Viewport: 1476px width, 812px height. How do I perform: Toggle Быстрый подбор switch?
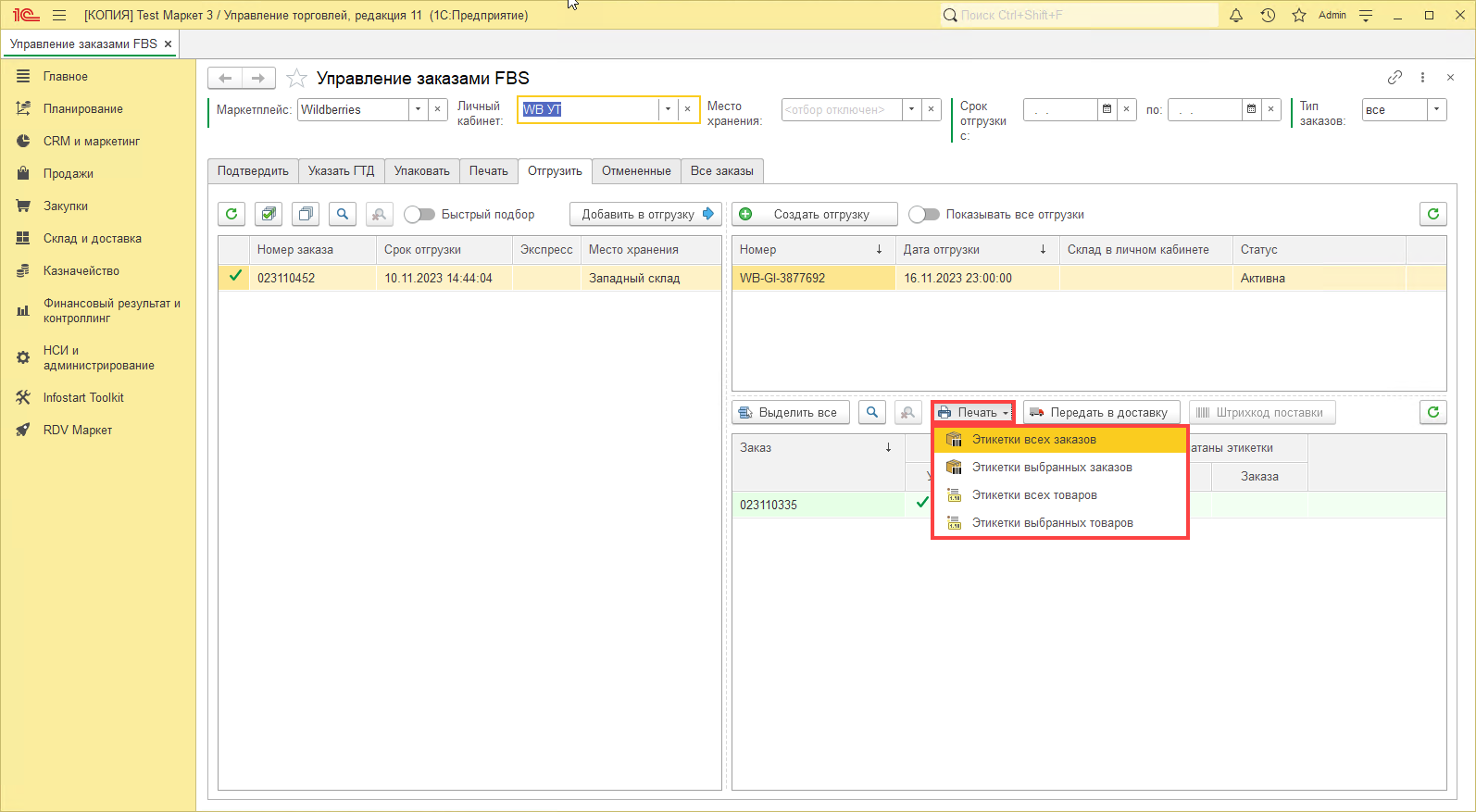coord(419,214)
